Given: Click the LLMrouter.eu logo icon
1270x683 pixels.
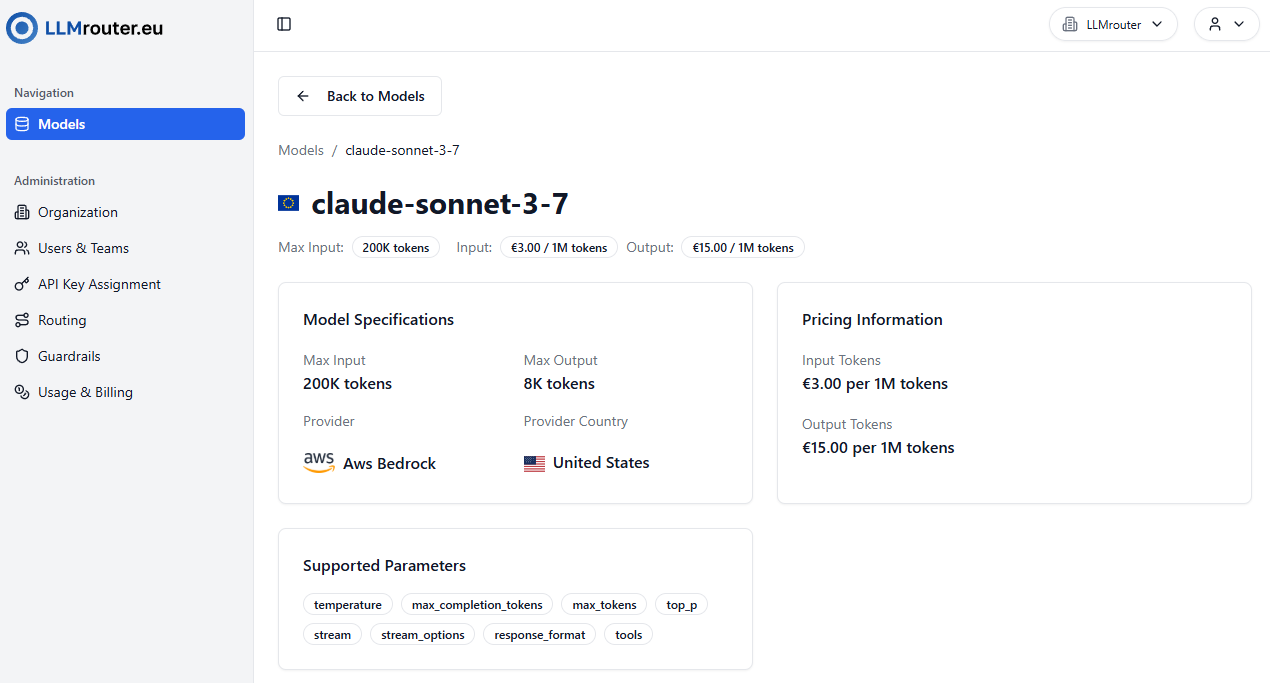Looking at the screenshot, I should point(22,28).
